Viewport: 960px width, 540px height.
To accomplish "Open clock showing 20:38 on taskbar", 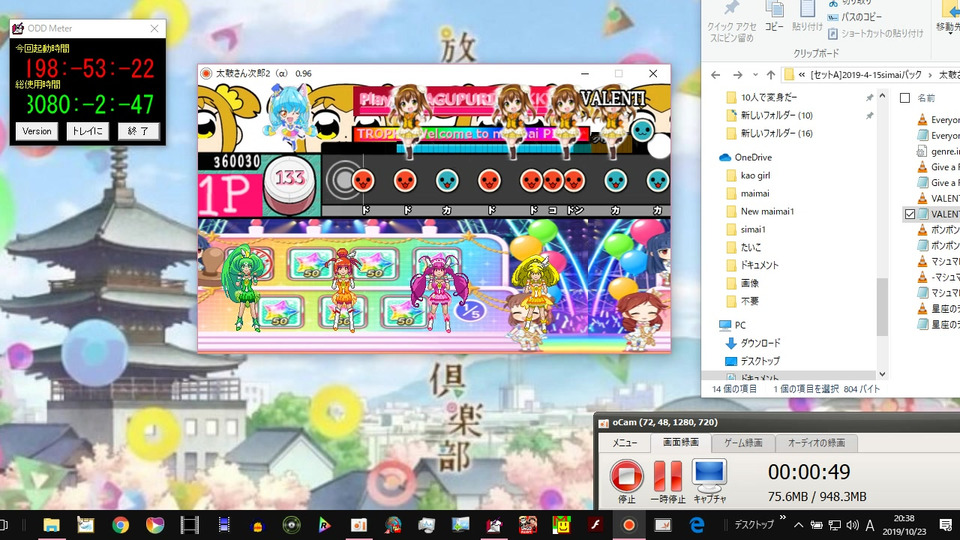I will pos(904,525).
